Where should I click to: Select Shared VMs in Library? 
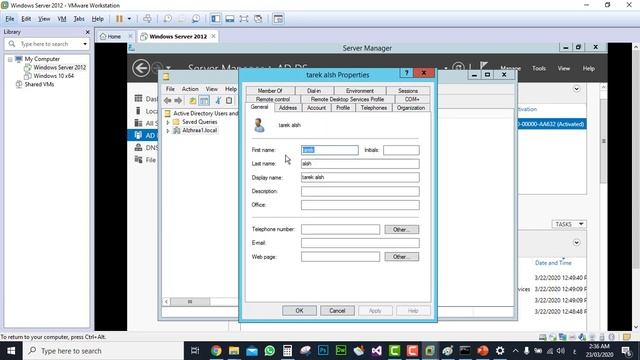pyautogui.click(x=39, y=84)
